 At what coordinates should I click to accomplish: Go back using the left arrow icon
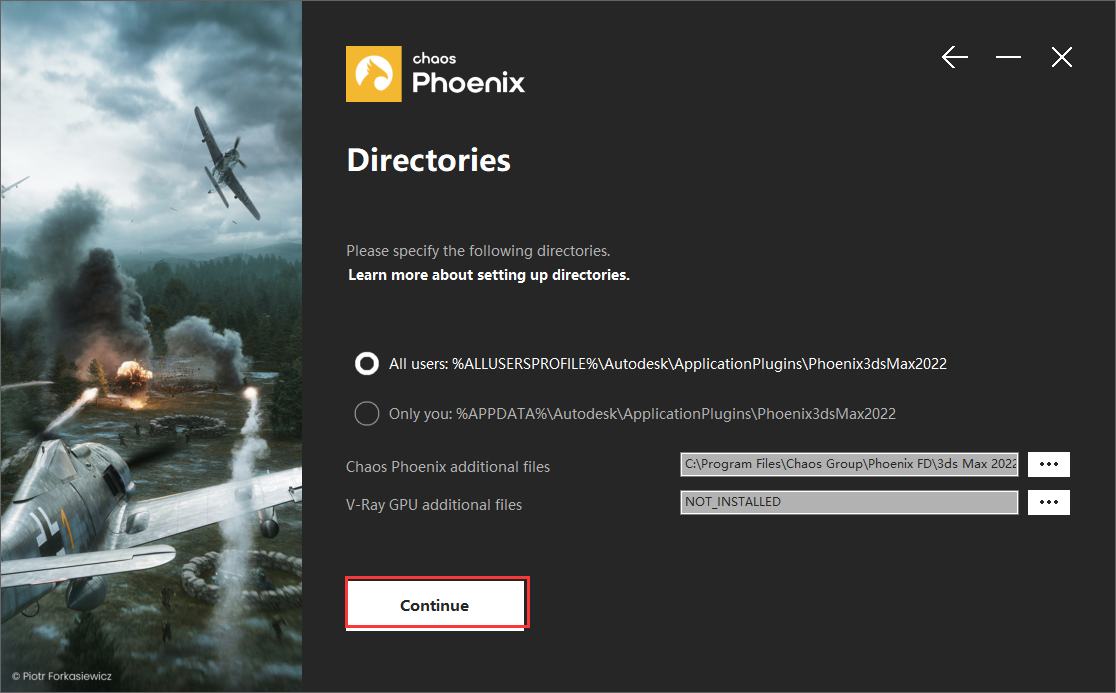[x=955, y=58]
